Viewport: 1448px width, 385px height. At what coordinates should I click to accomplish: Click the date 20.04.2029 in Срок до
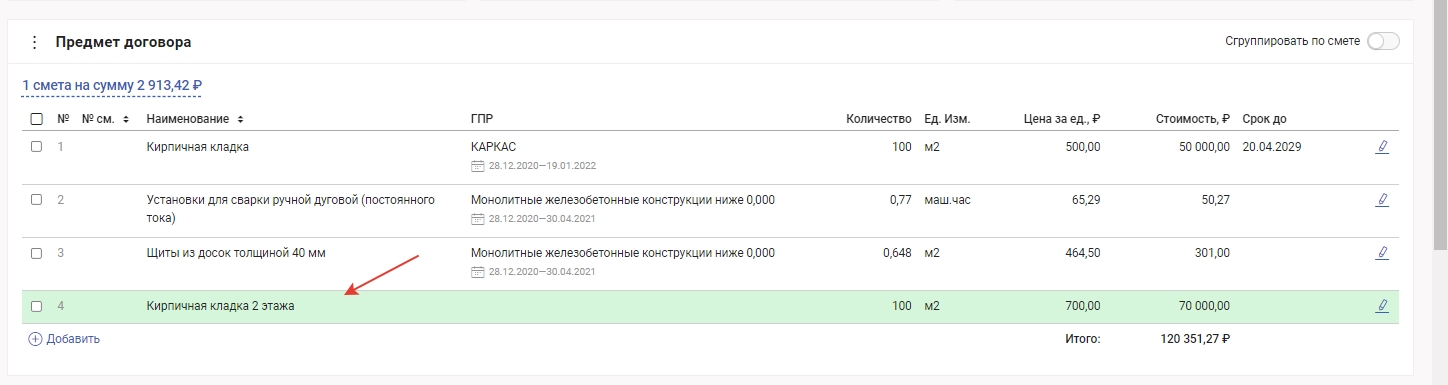click(x=1272, y=147)
